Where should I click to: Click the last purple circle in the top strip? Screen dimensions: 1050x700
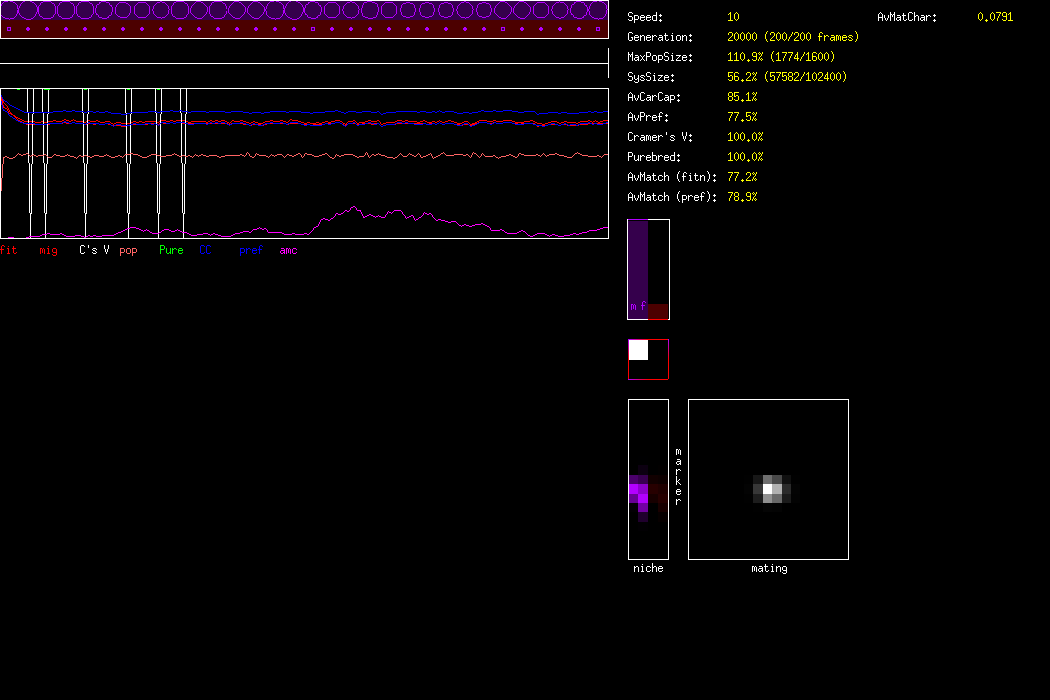598,11
